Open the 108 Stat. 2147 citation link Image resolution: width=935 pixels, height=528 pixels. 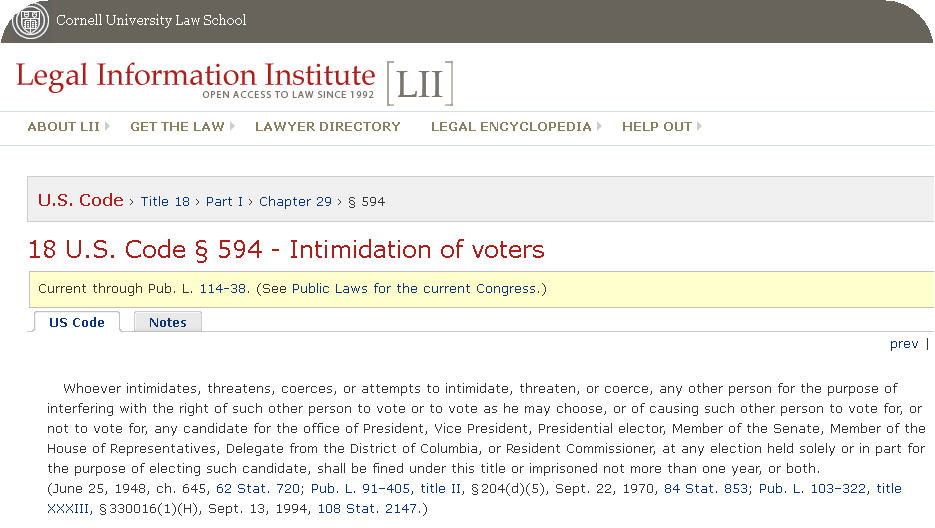[x=367, y=509]
